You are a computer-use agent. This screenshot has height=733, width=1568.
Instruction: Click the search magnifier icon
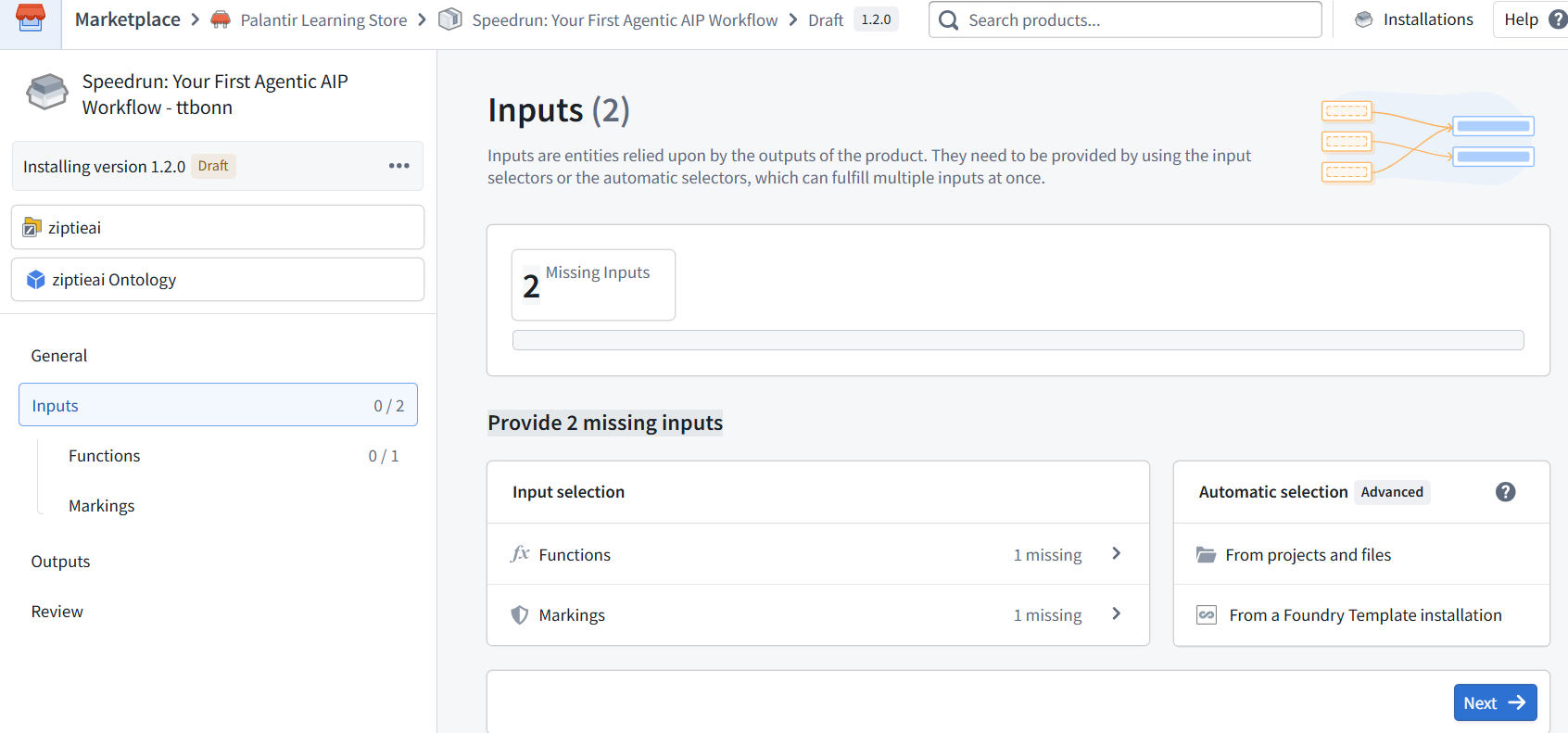click(x=948, y=20)
